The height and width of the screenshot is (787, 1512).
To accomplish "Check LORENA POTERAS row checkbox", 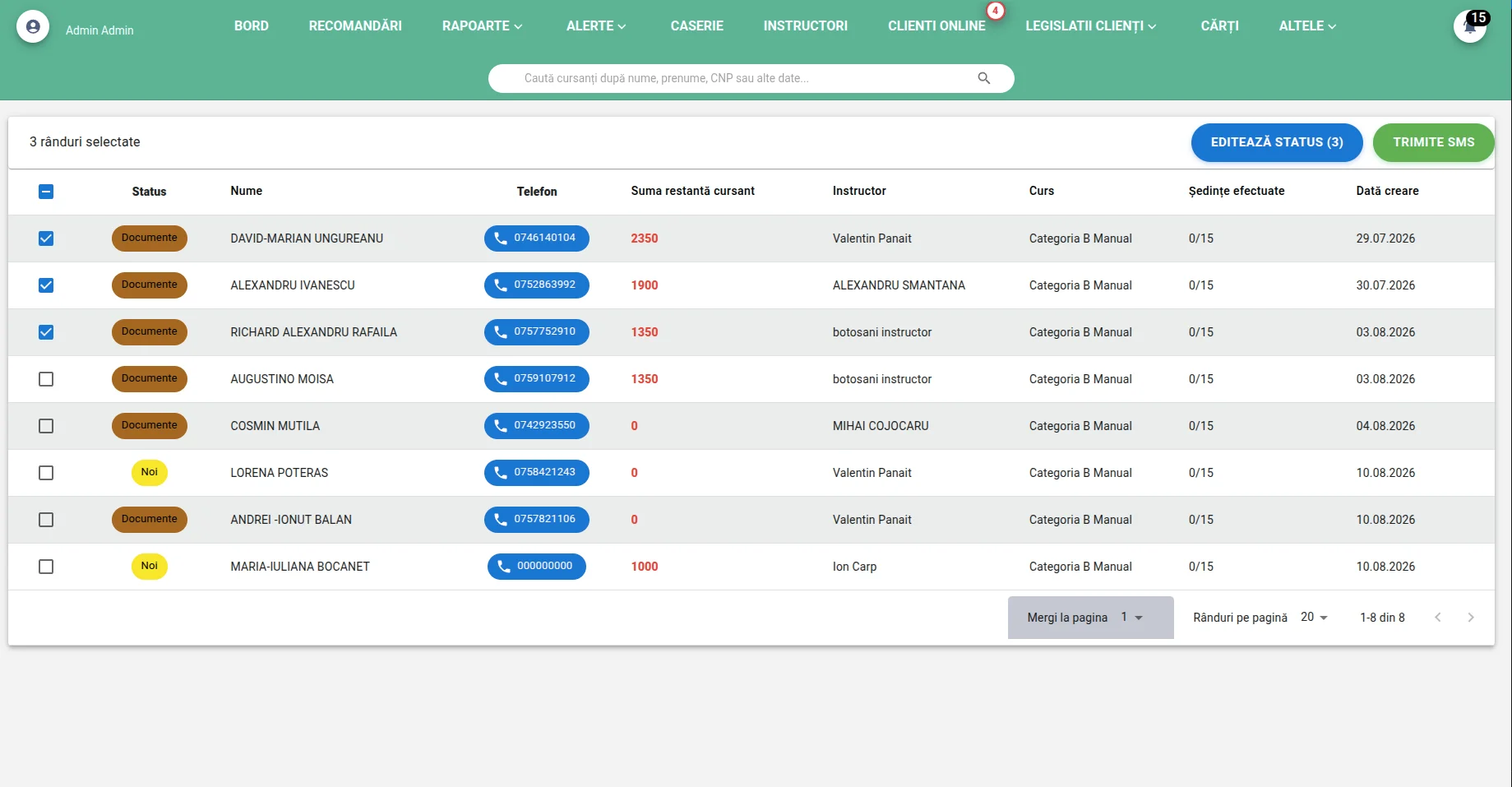I will coord(46,473).
